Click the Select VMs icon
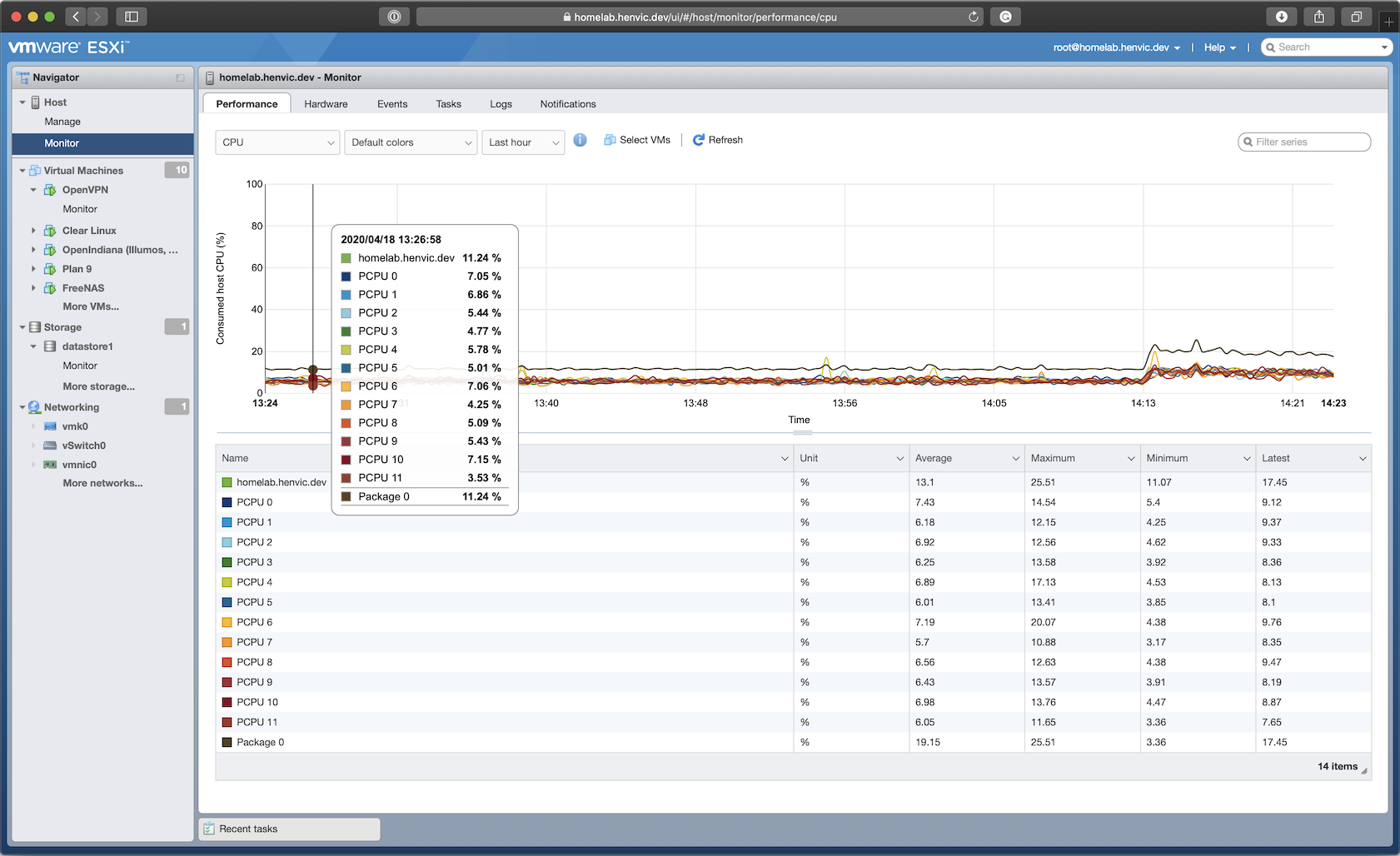 point(610,140)
